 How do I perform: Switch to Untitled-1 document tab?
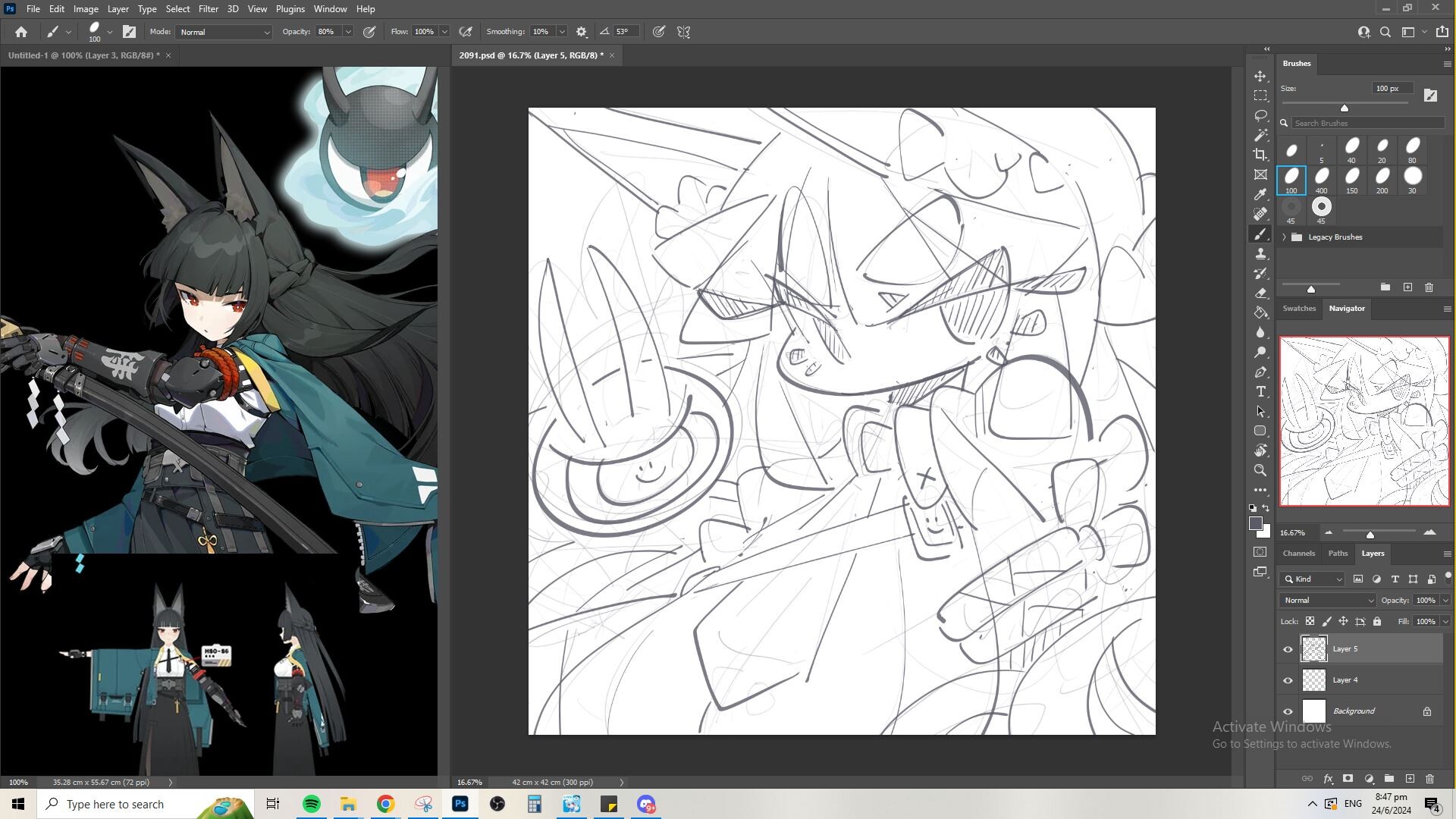83,55
